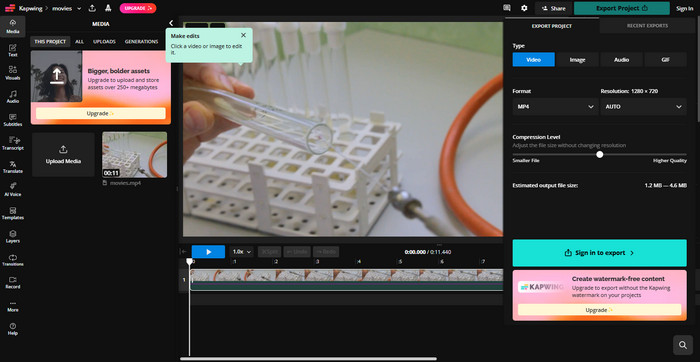700x362 pixels.
Task: Jump to timeline start arrow
Action: [183, 252]
